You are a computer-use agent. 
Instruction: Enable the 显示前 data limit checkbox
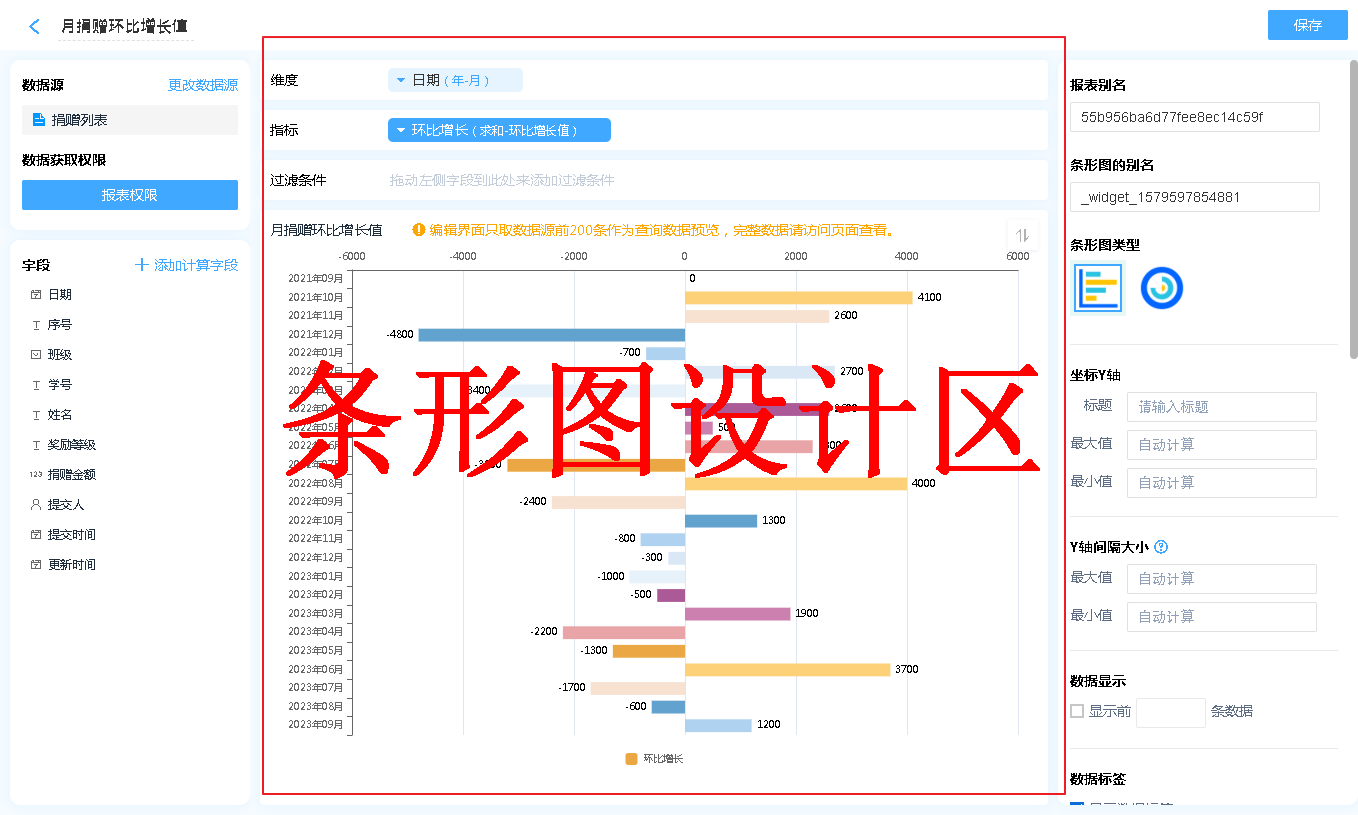(x=1077, y=711)
